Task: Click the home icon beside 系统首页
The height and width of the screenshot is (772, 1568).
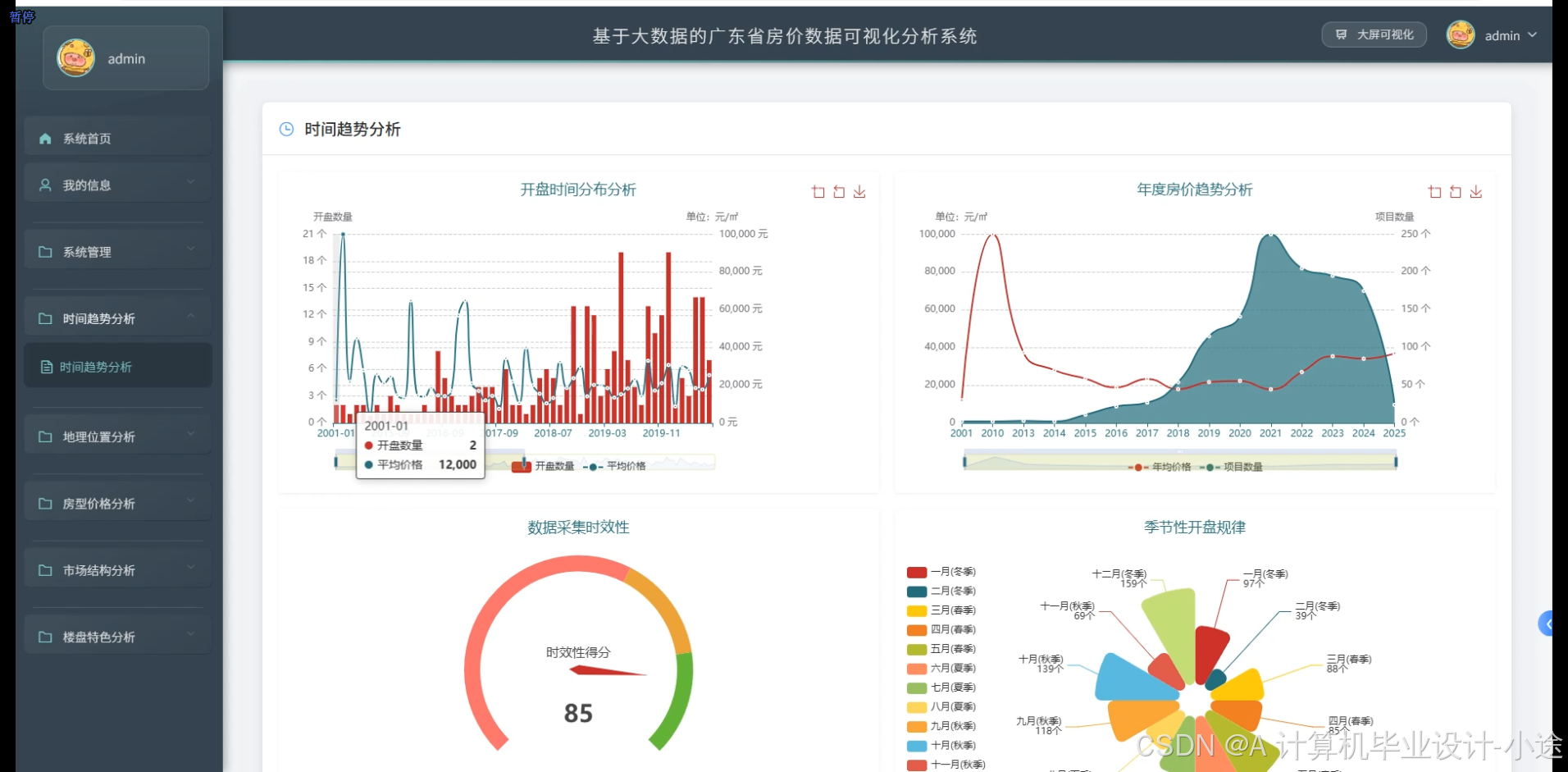Action: tap(45, 139)
